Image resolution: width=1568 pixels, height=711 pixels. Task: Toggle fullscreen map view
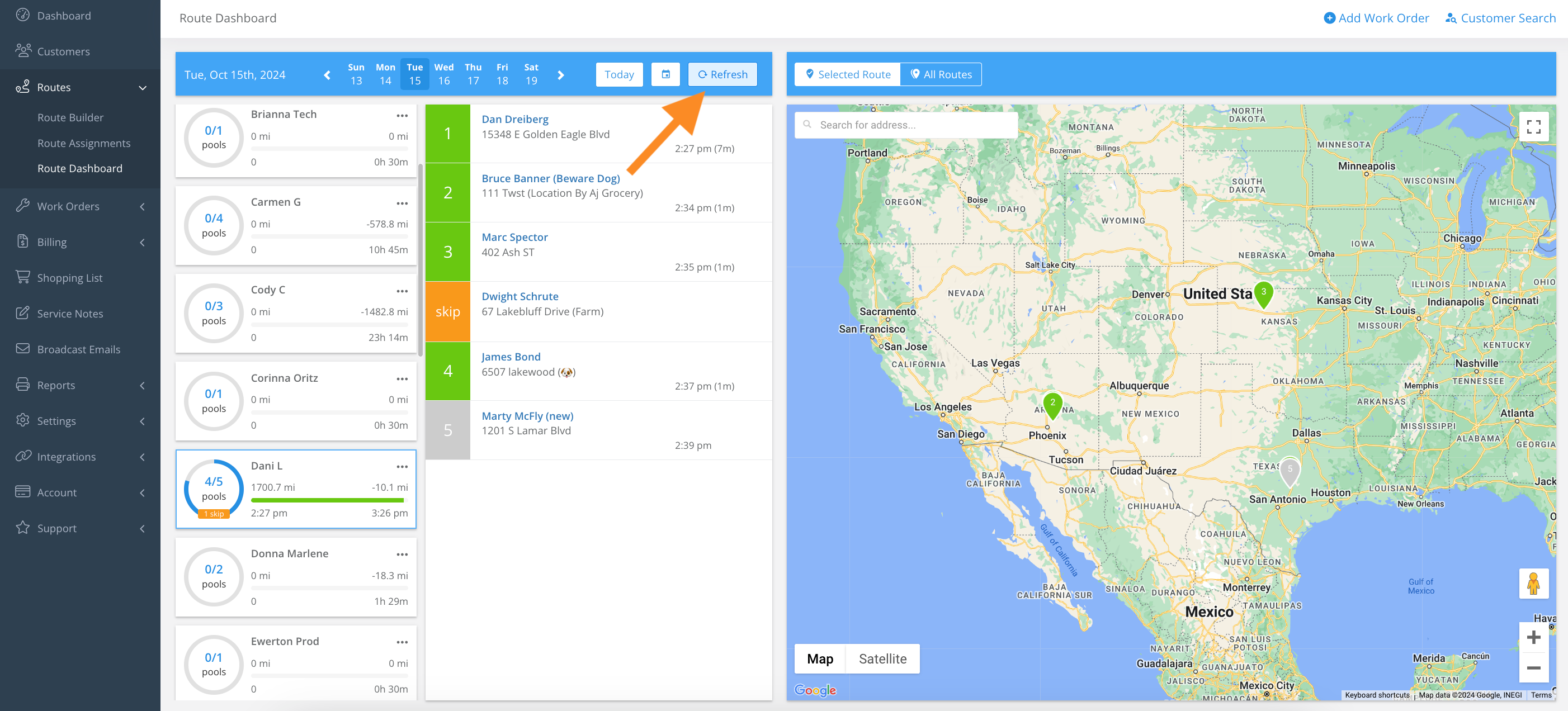click(x=1533, y=126)
